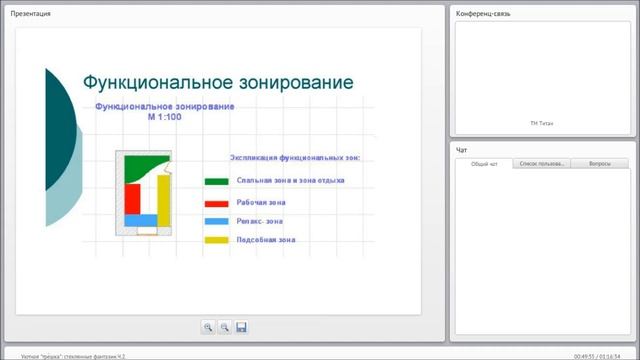The height and width of the screenshot is (360, 640).
Task: Switch to the Общий чат tab
Action: 484,164
